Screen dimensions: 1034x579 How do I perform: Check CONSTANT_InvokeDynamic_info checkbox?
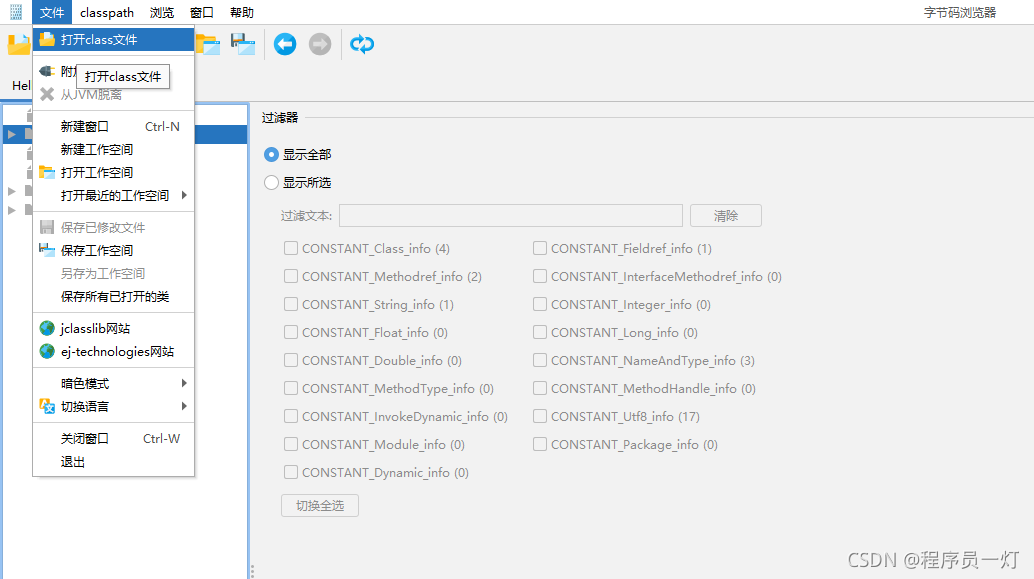[x=291, y=416]
